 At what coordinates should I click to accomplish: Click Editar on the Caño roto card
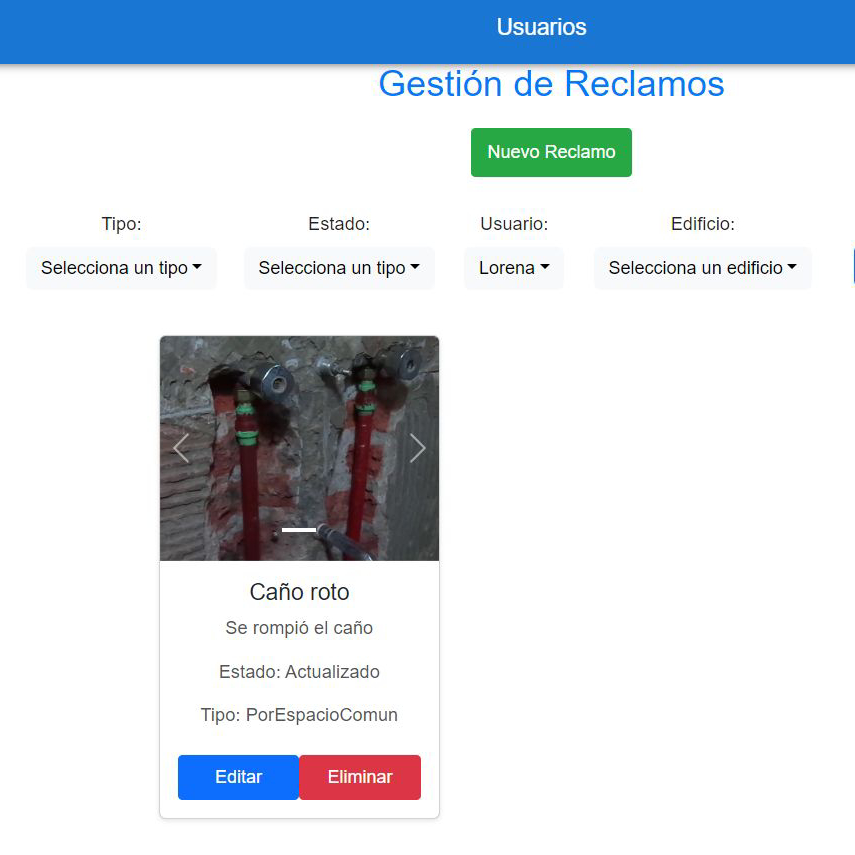pos(238,777)
